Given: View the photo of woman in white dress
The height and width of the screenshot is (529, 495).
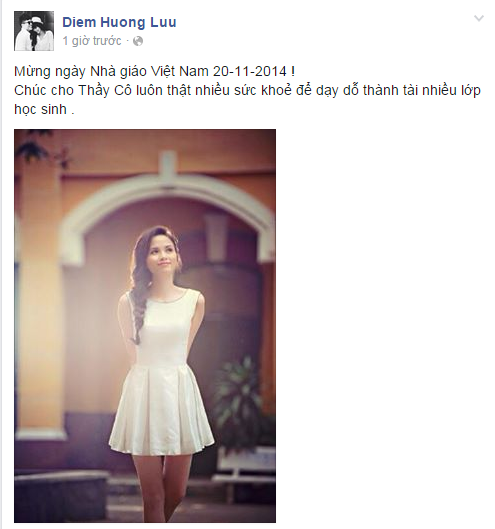Looking at the screenshot, I should (x=145, y=326).
